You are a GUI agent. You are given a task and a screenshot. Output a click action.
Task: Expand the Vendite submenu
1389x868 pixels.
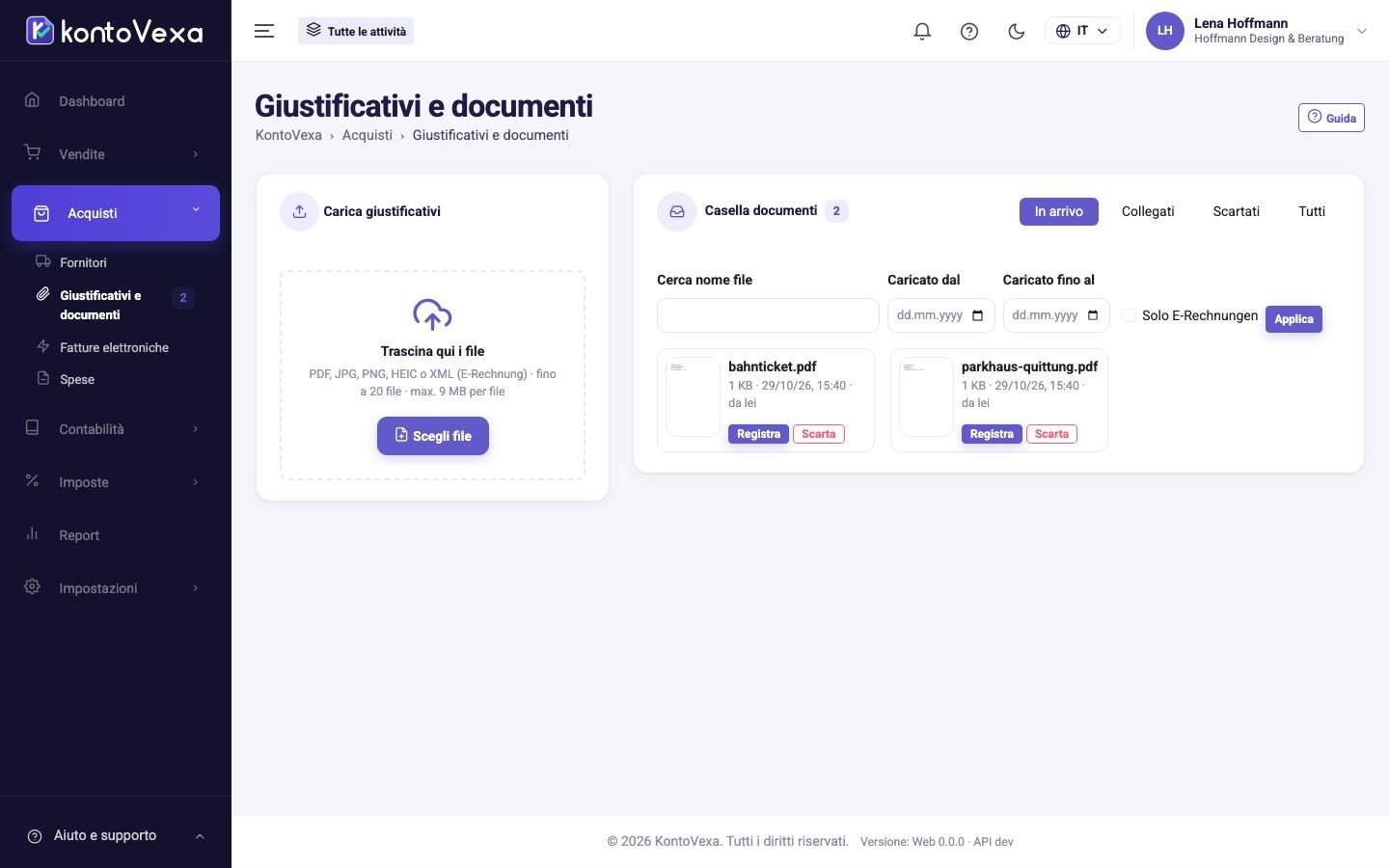[196, 154]
